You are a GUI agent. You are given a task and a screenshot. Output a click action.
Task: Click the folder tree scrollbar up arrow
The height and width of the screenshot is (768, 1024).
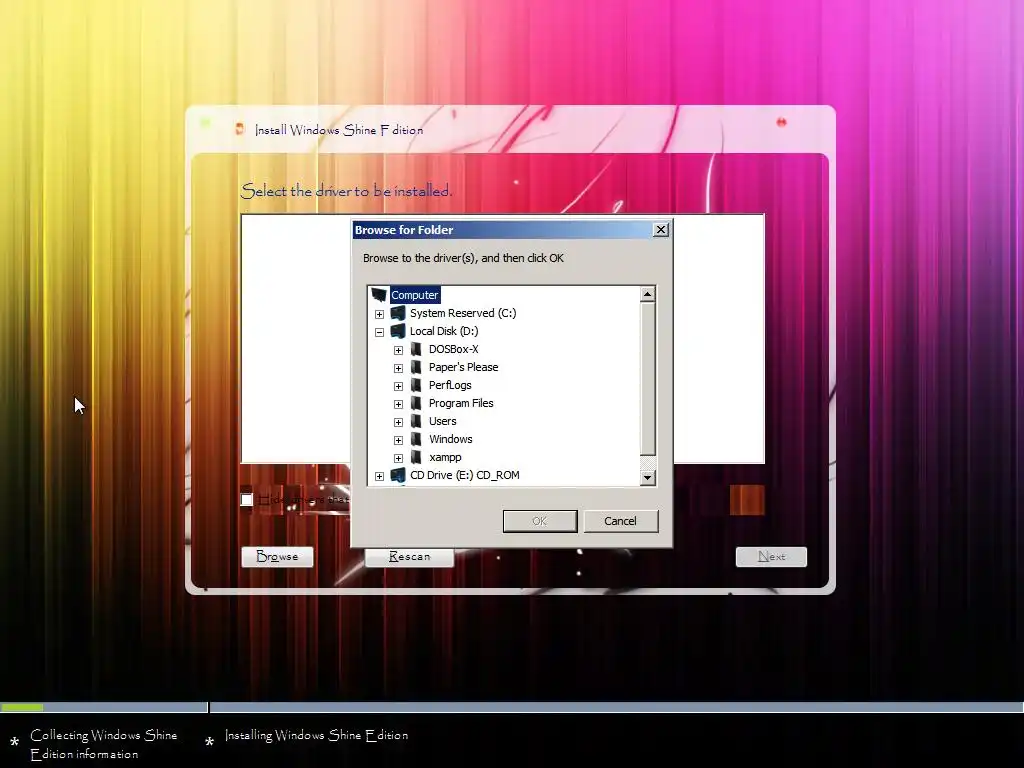tap(647, 294)
